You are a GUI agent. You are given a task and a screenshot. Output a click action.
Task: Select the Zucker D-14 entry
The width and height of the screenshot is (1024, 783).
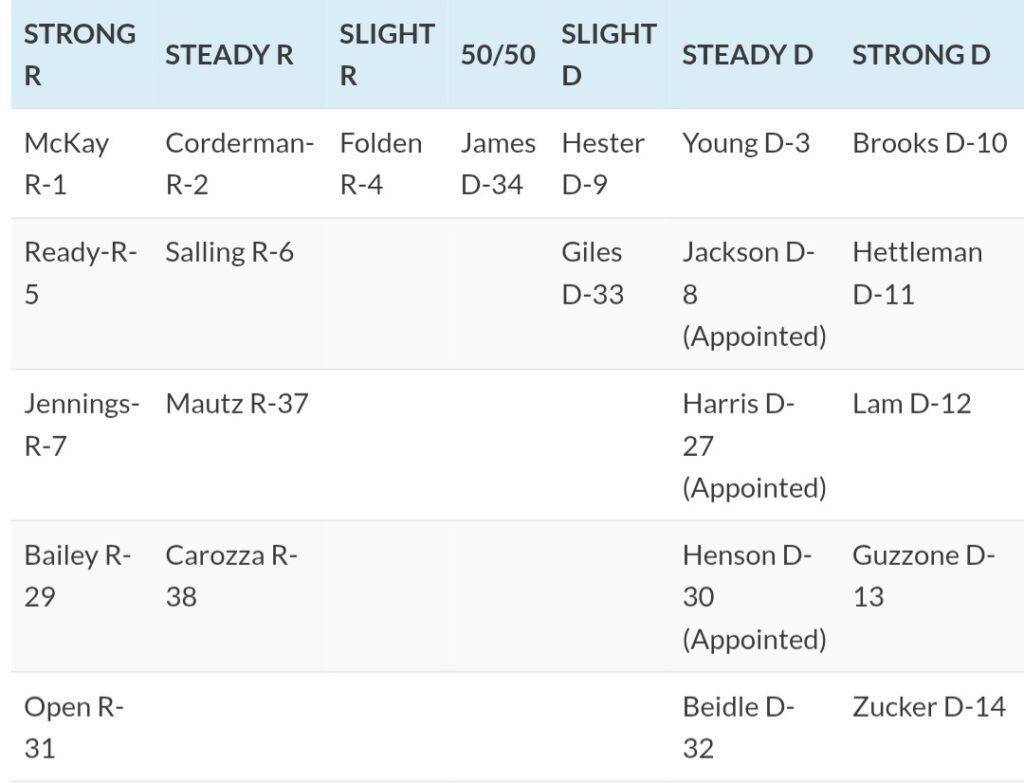(x=928, y=707)
